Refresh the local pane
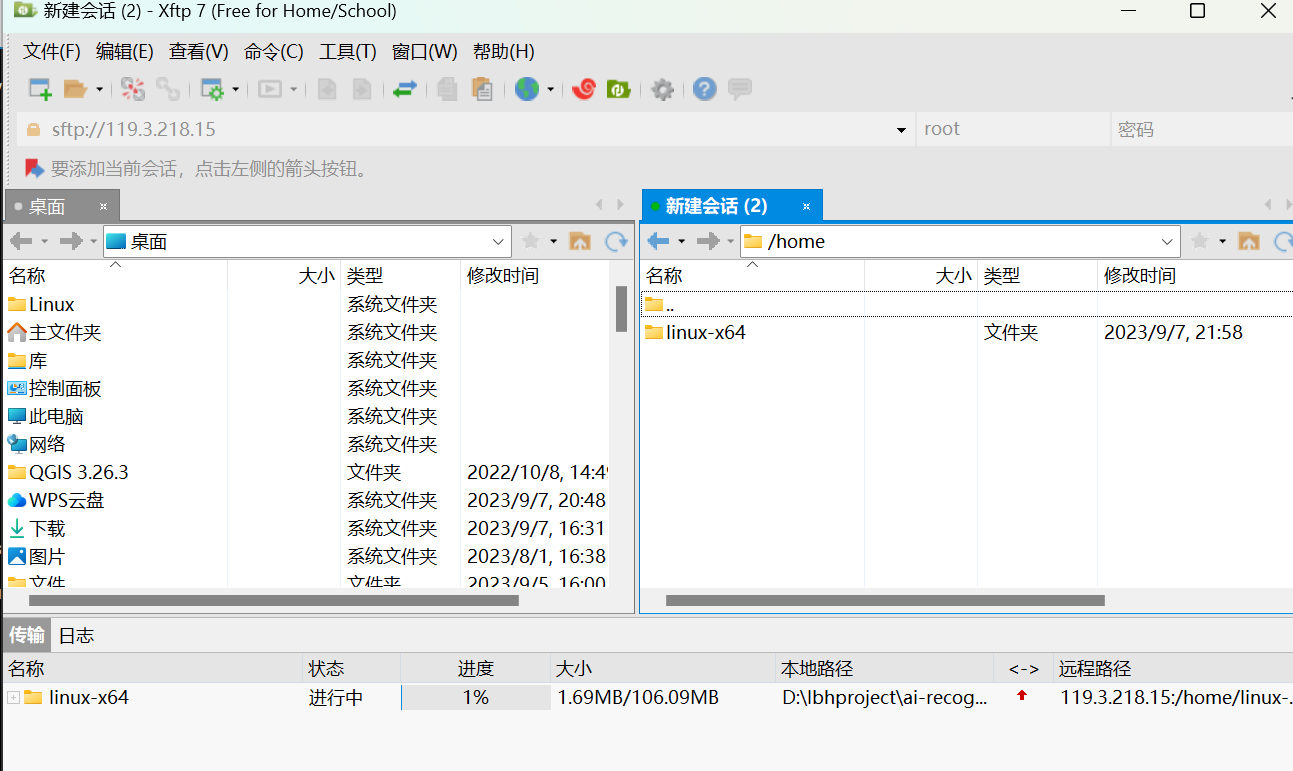Image resolution: width=1293 pixels, height=771 pixels. pos(617,241)
